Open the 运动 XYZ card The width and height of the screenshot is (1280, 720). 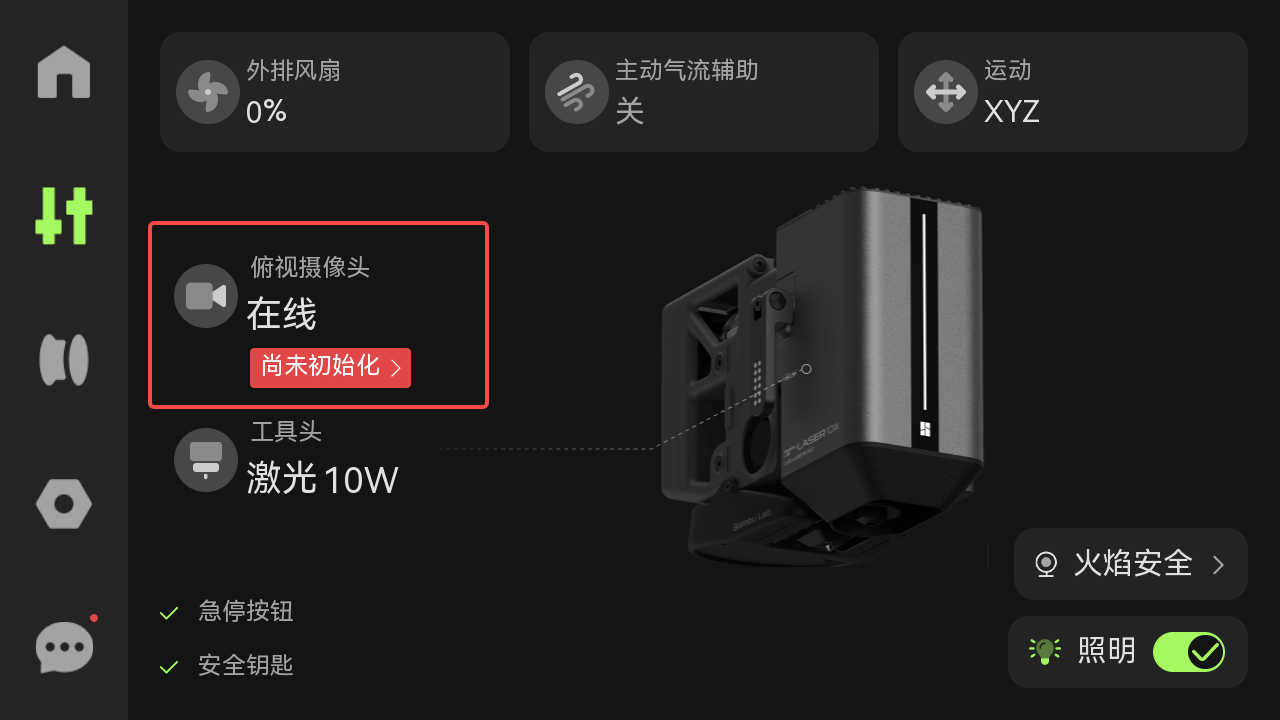1073,92
